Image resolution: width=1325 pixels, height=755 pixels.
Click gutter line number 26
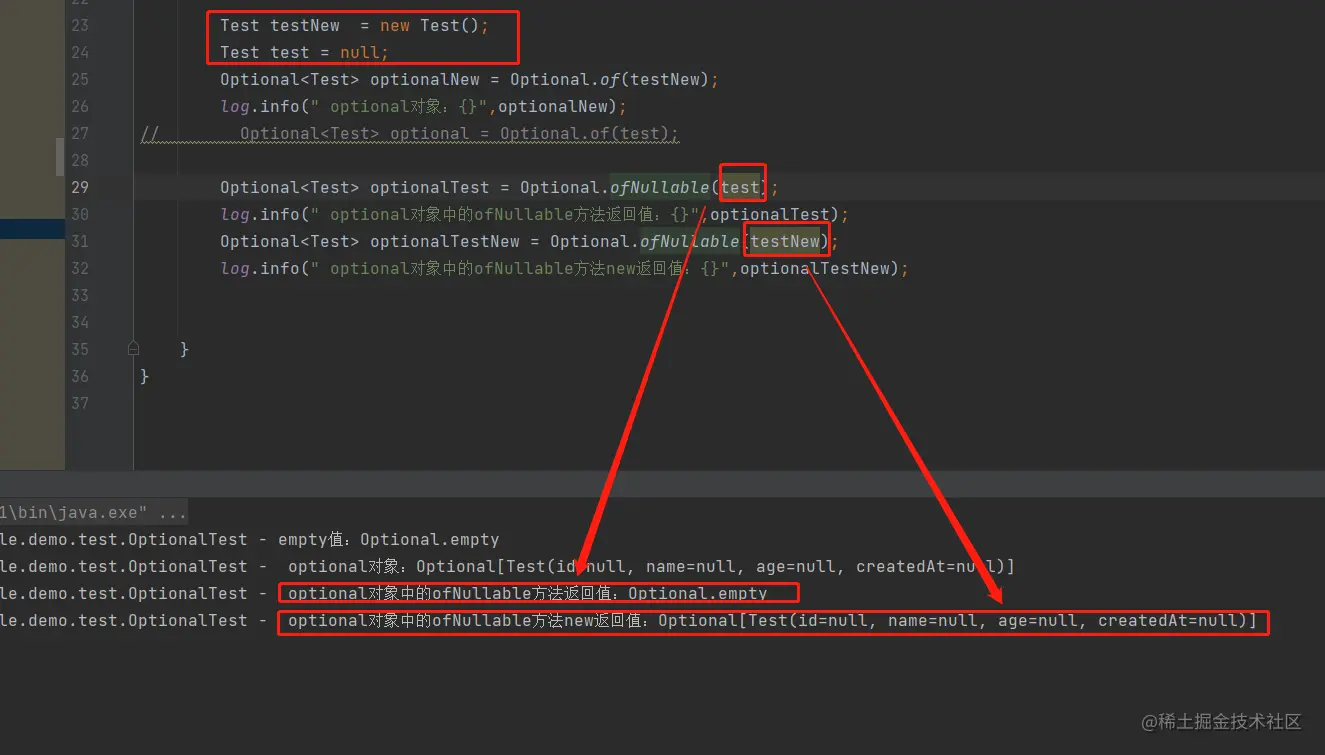point(80,106)
